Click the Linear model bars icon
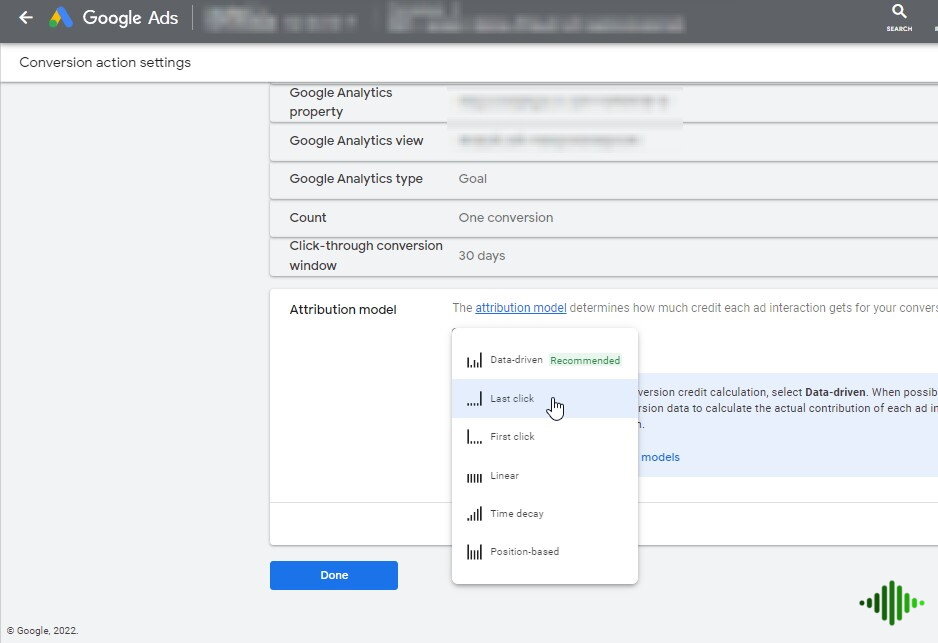 [474, 476]
